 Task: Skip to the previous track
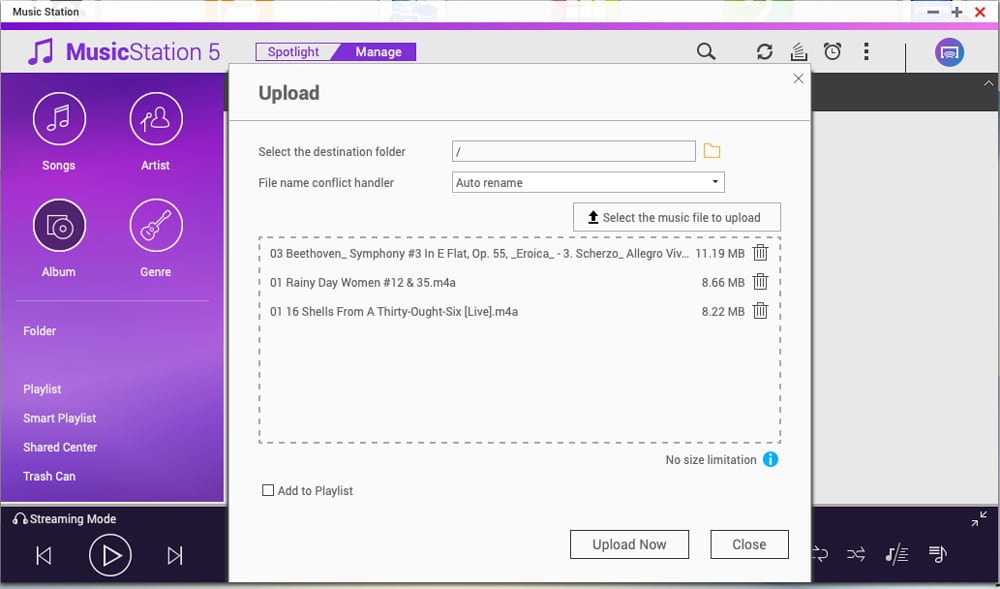coord(43,556)
